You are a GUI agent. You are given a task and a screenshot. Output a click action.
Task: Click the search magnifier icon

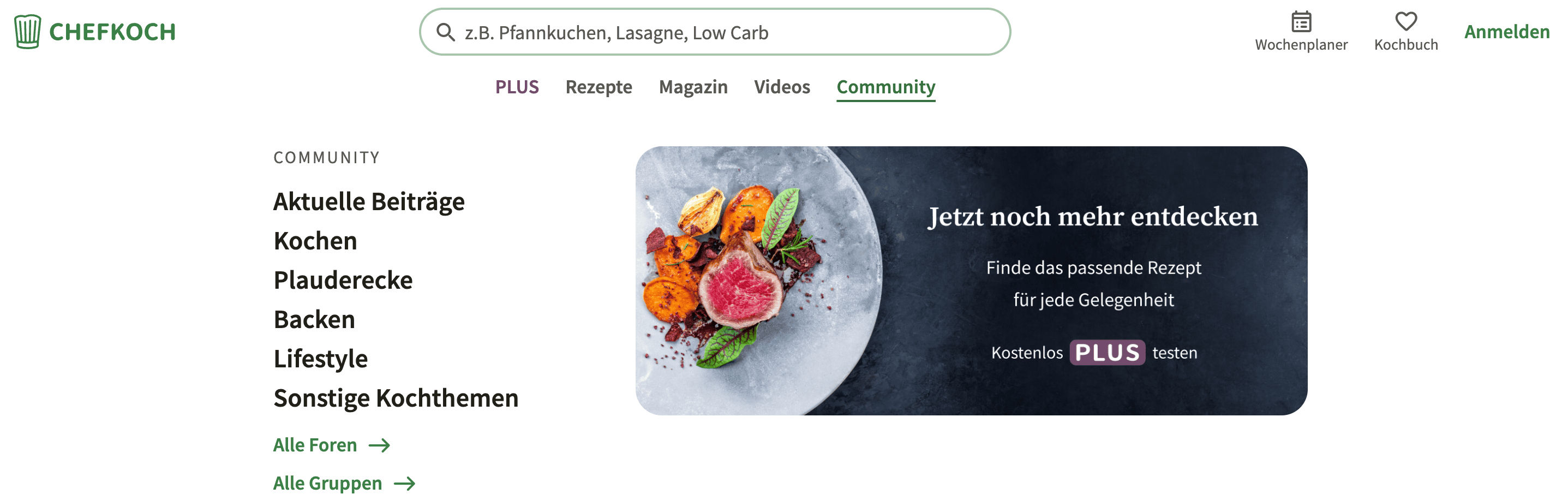pyautogui.click(x=446, y=32)
